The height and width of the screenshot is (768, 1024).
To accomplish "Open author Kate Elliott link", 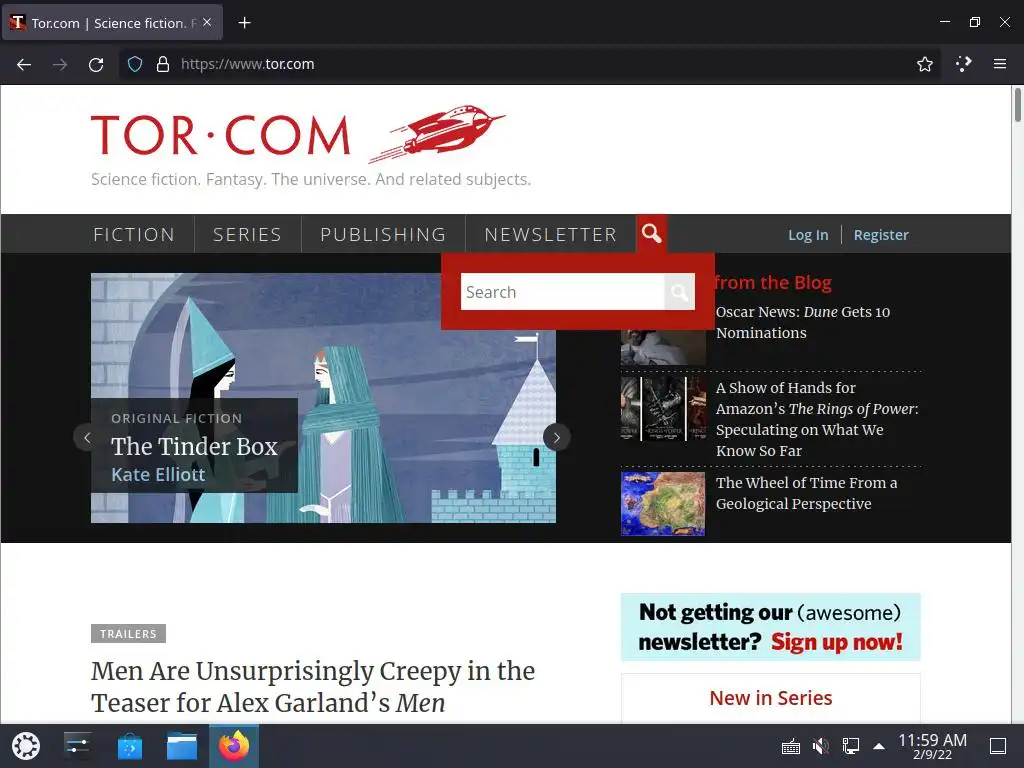I will coord(158,475).
